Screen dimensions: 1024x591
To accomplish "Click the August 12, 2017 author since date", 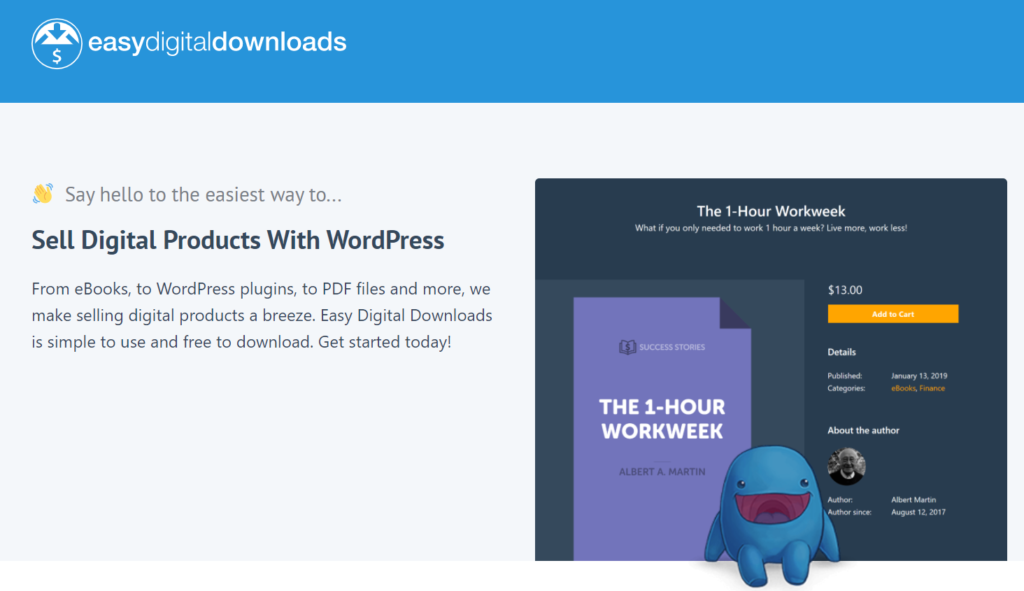I will click(x=918, y=512).
